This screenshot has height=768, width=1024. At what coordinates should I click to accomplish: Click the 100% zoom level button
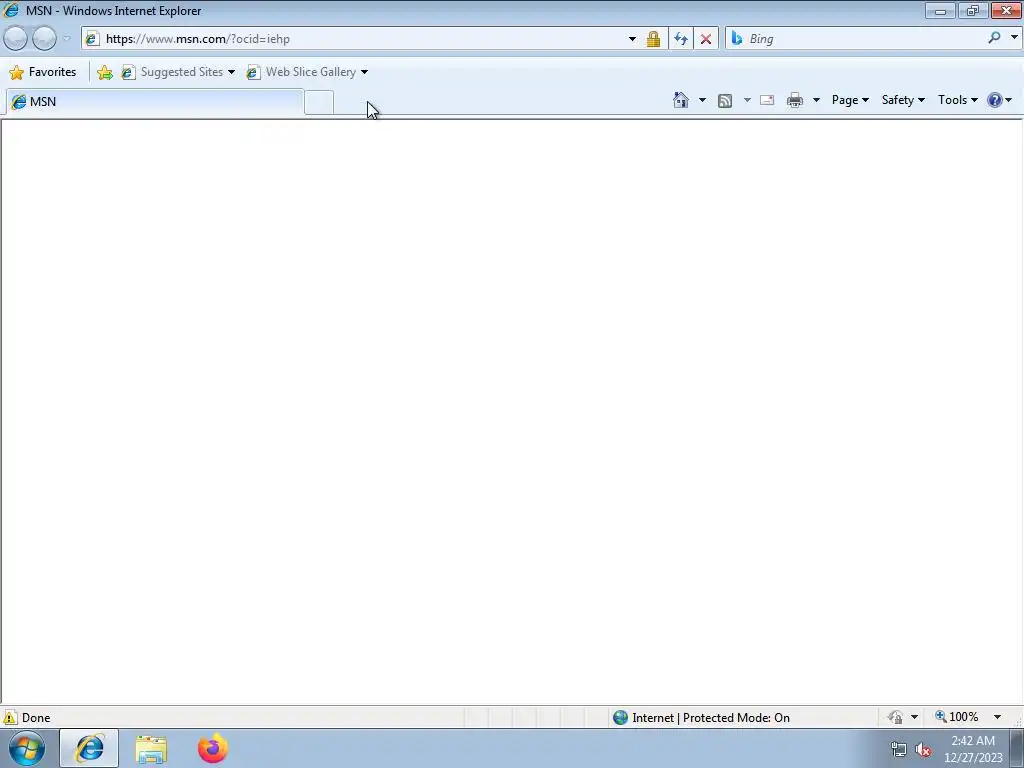(957, 716)
